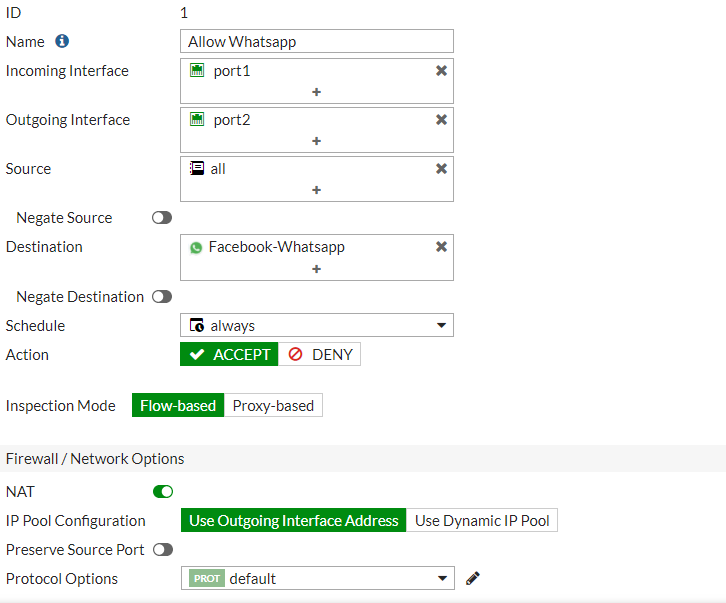Toggle Preserve Source Port switch

tap(162, 550)
